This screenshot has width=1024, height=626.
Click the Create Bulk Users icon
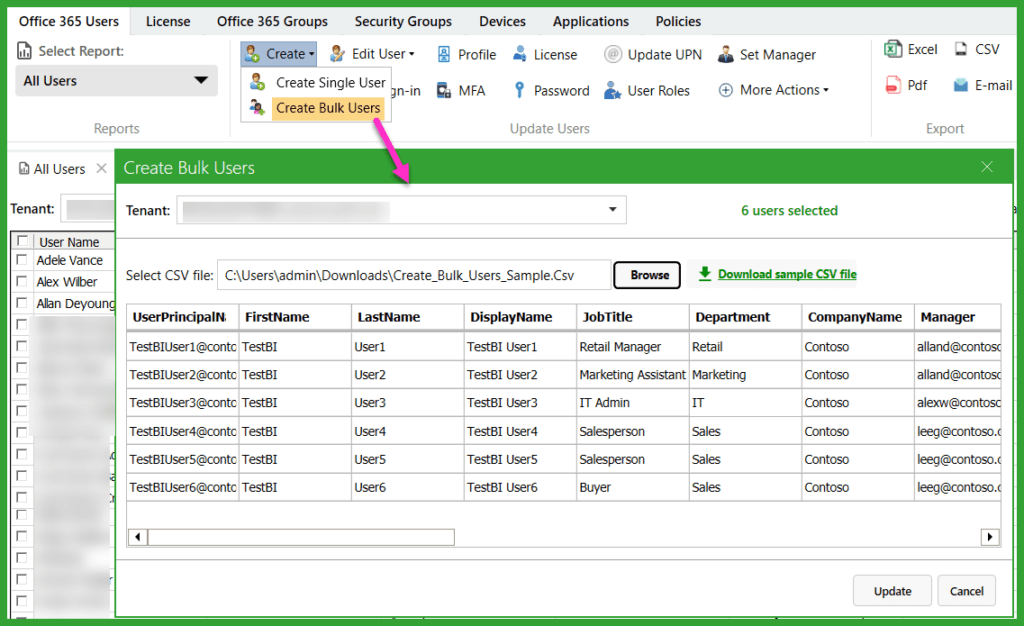(x=257, y=107)
